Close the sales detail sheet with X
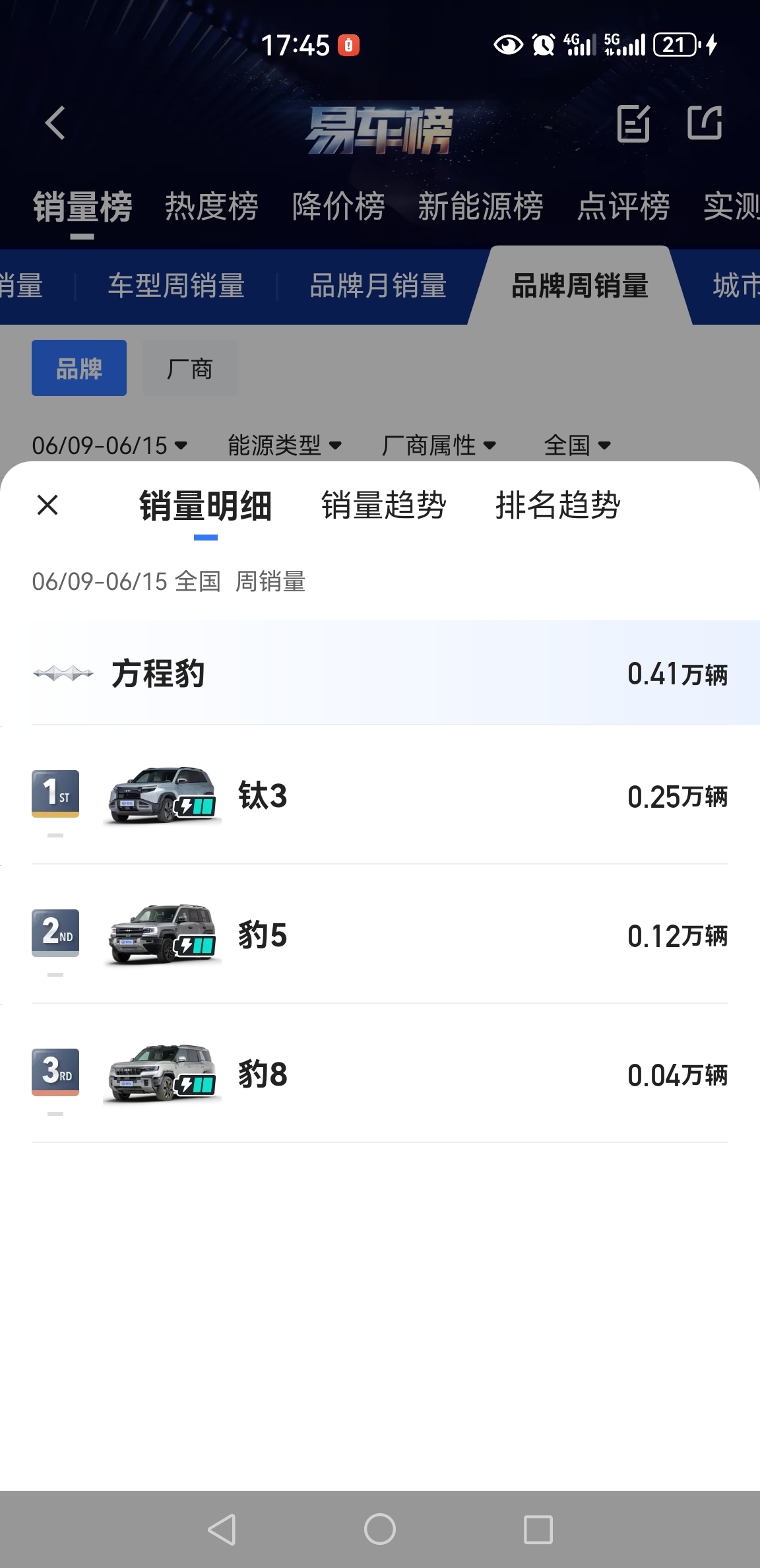Viewport: 760px width, 1568px height. point(47,505)
